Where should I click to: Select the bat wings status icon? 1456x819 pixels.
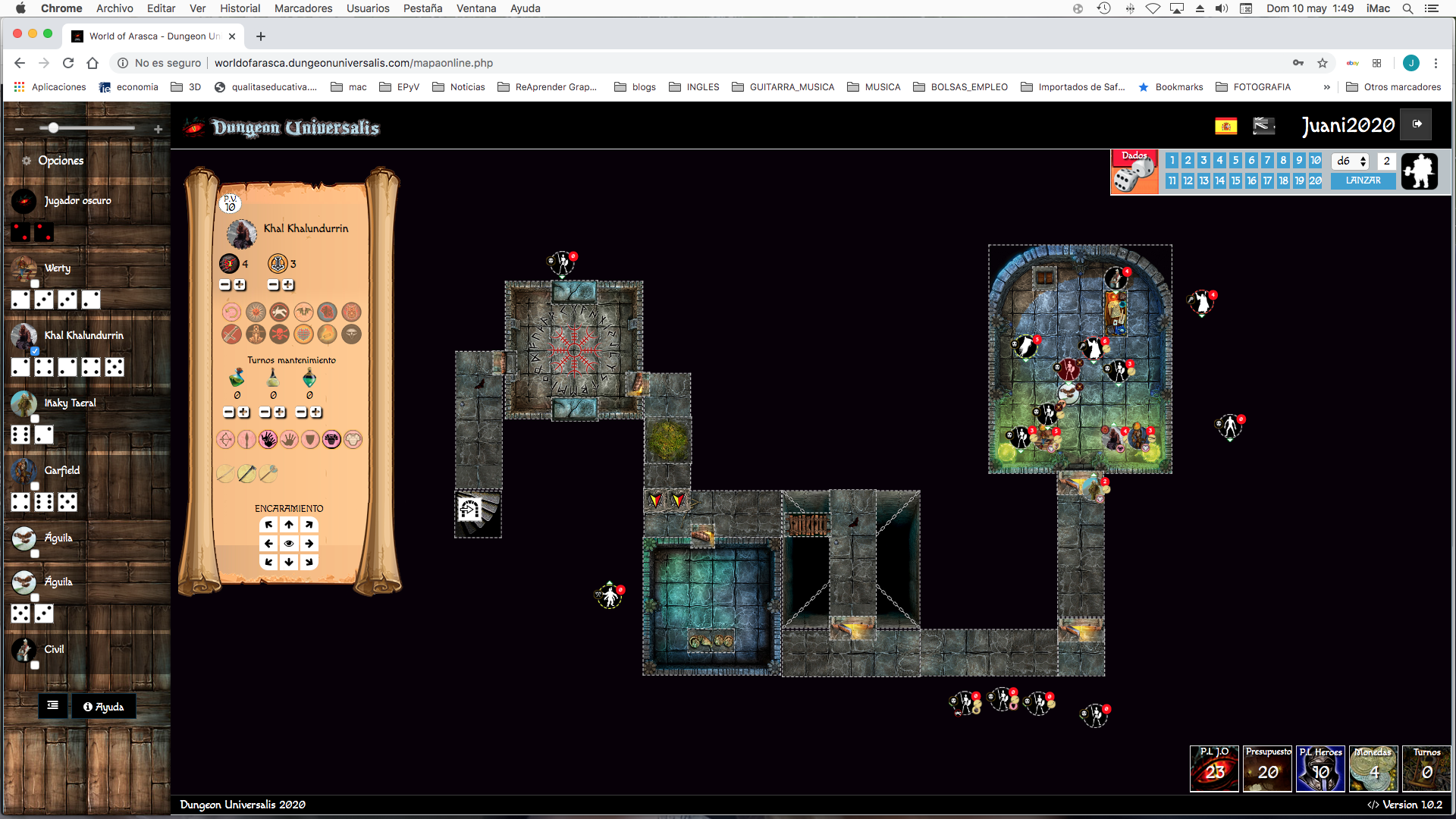tap(303, 311)
